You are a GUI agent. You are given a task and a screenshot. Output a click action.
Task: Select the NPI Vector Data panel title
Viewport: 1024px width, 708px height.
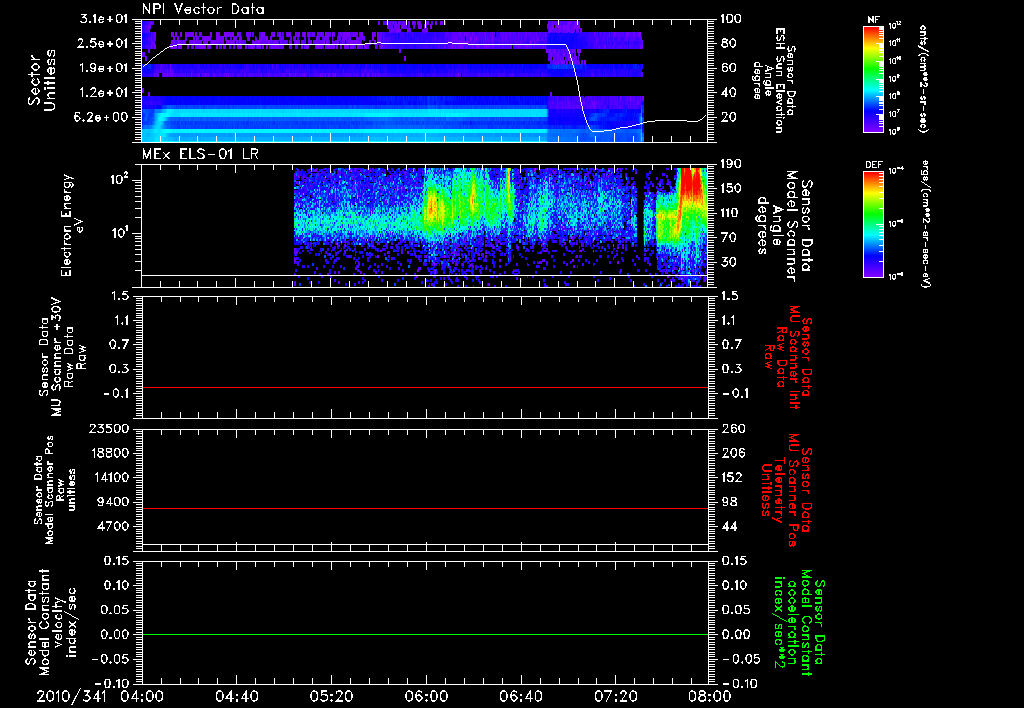click(x=203, y=9)
